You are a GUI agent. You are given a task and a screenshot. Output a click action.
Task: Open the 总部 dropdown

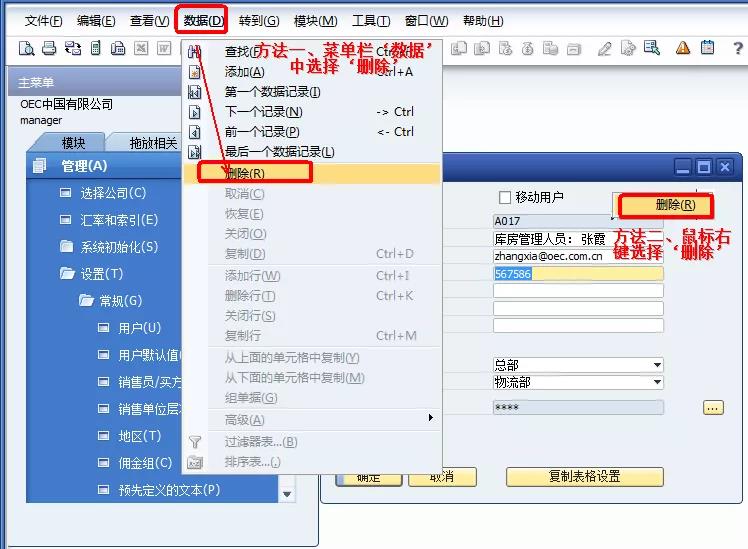click(x=657, y=365)
